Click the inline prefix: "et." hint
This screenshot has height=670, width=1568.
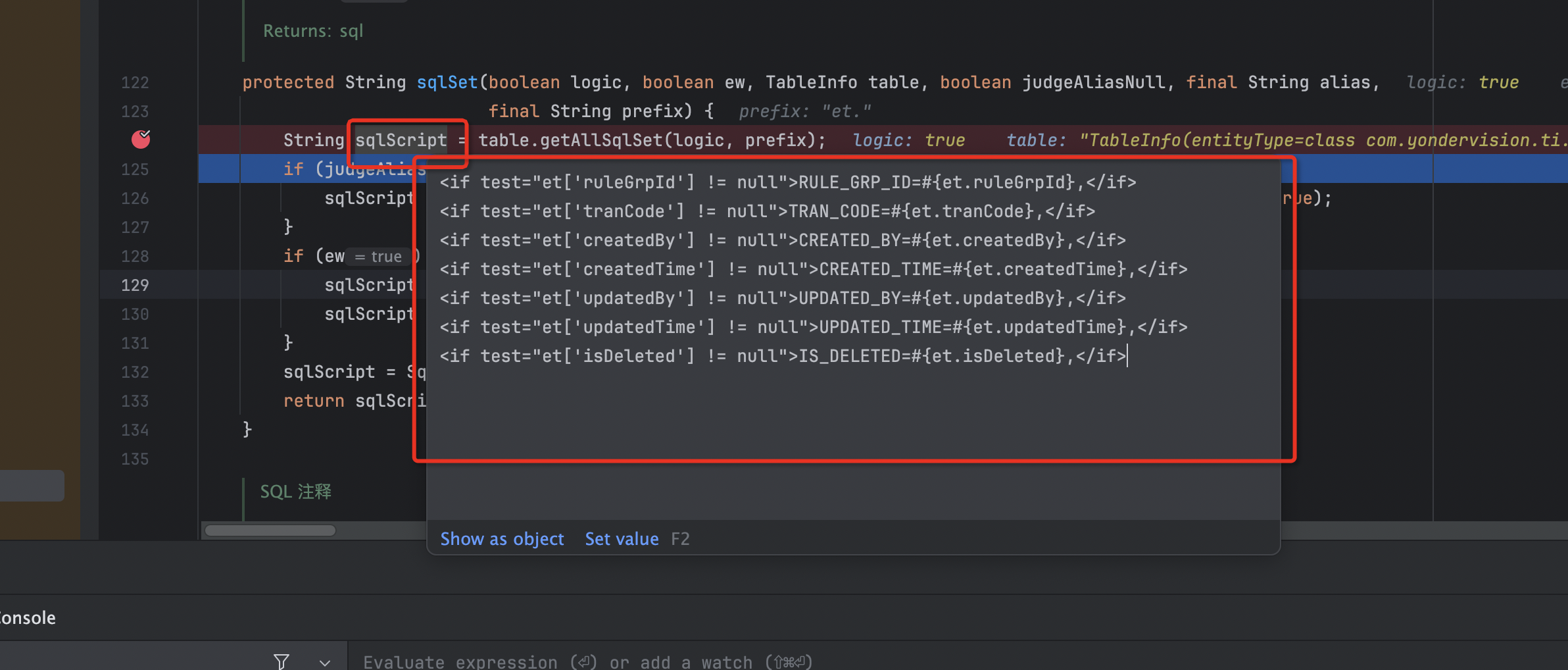click(x=804, y=112)
